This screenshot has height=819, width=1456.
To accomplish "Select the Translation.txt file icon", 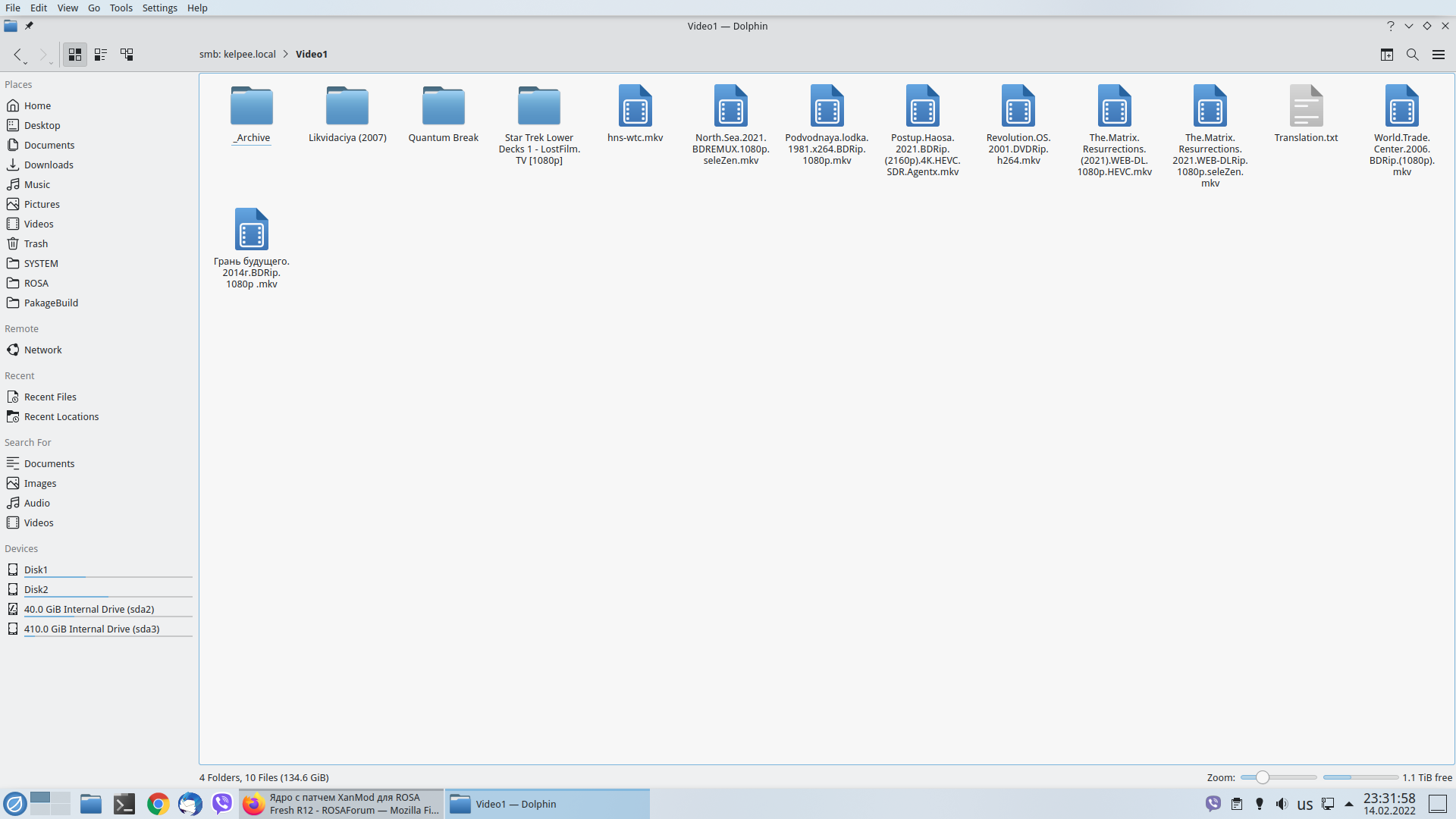I will point(1305,107).
